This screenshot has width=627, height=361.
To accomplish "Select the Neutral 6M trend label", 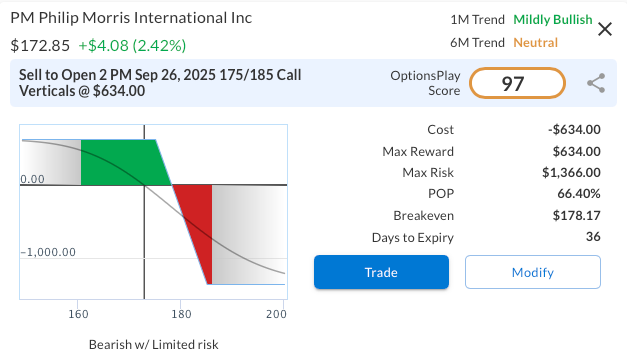I will point(535,42).
